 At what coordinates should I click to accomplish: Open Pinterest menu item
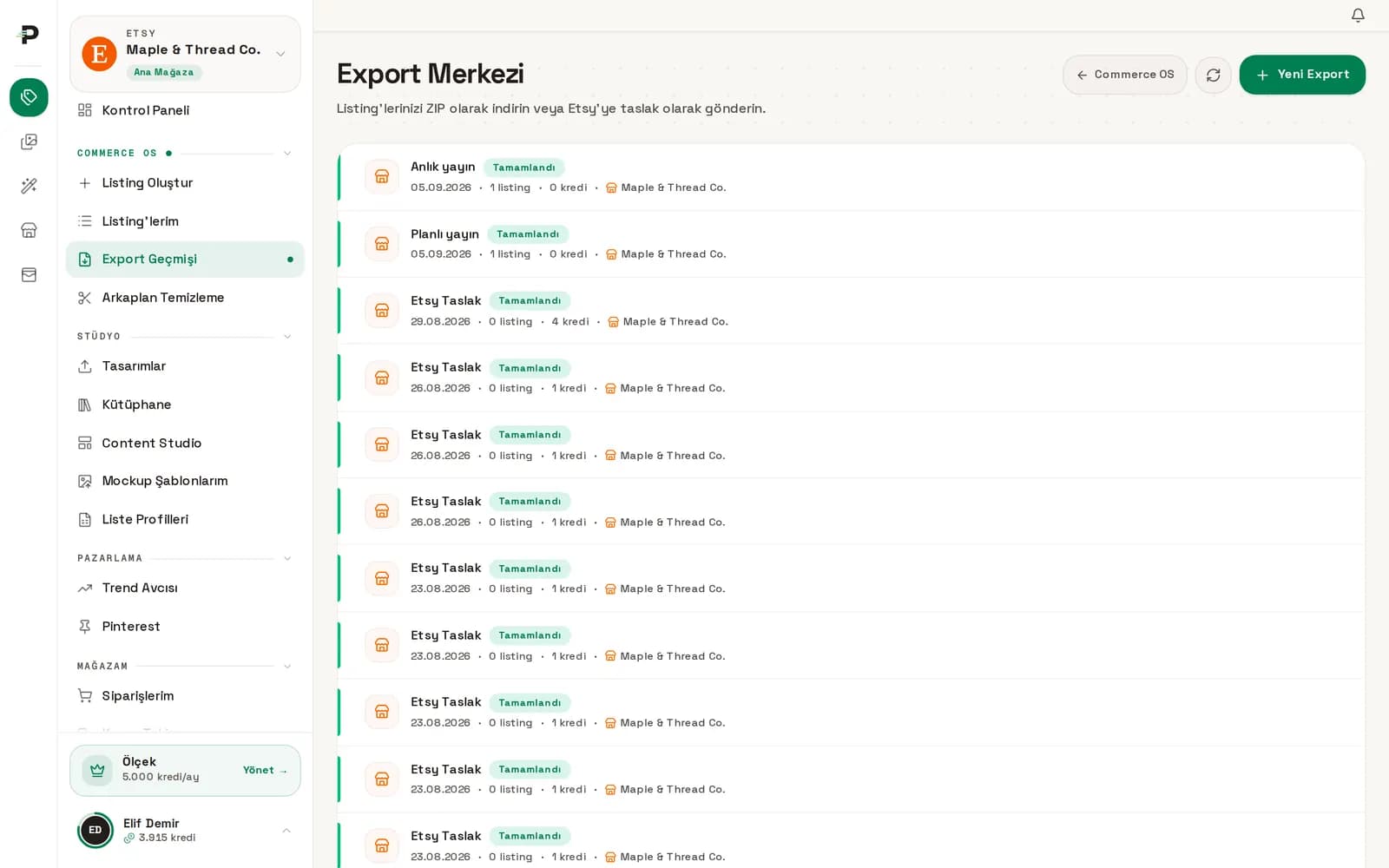coord(185,626)
